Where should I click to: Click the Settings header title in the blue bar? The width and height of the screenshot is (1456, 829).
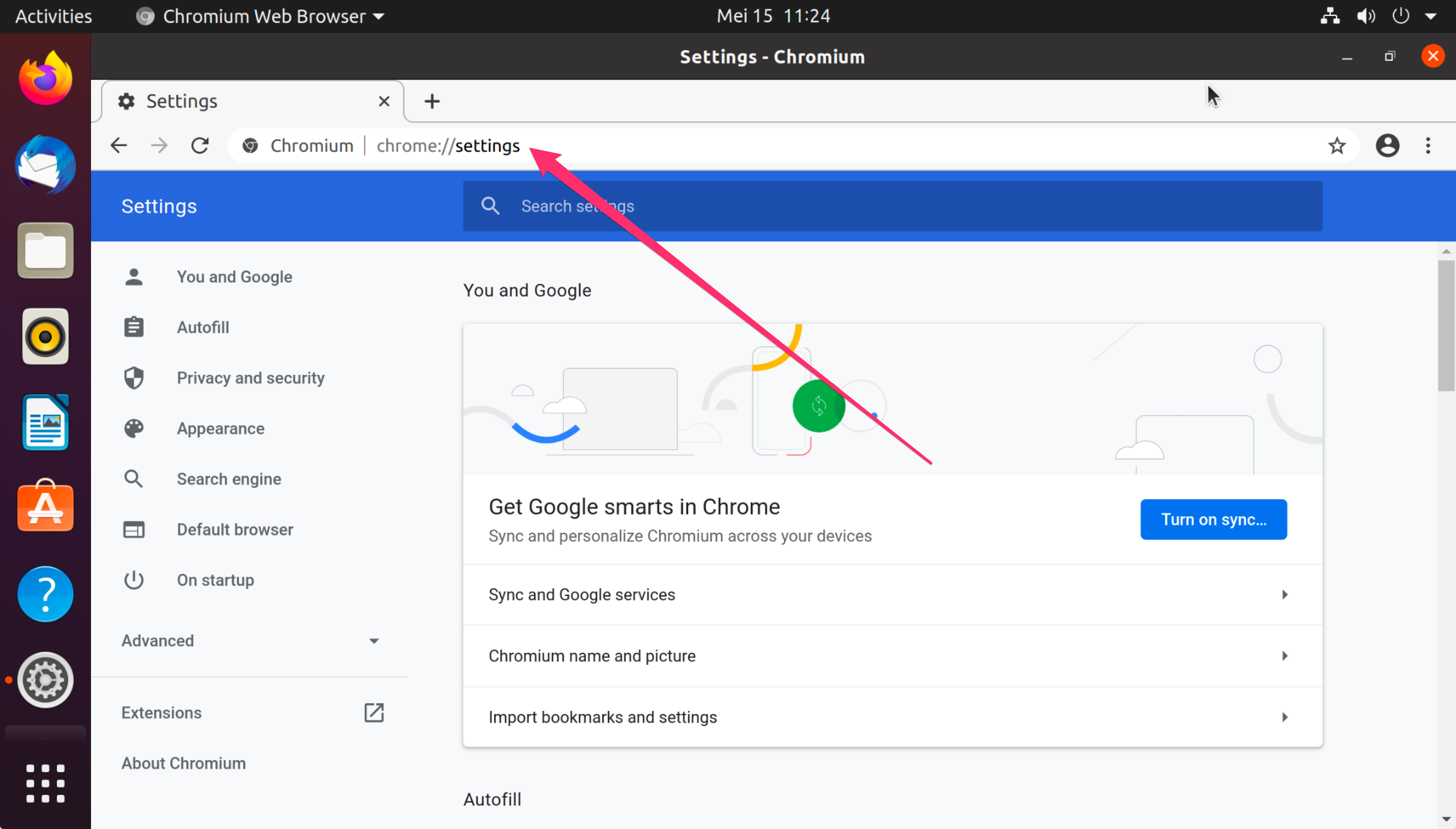[159, 206]
